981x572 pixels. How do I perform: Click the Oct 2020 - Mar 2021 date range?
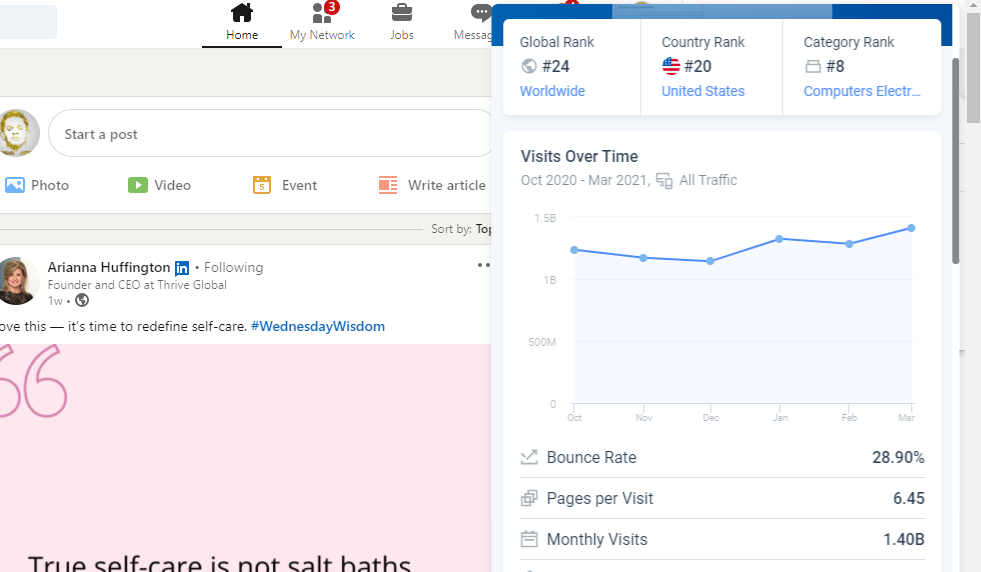583,180
